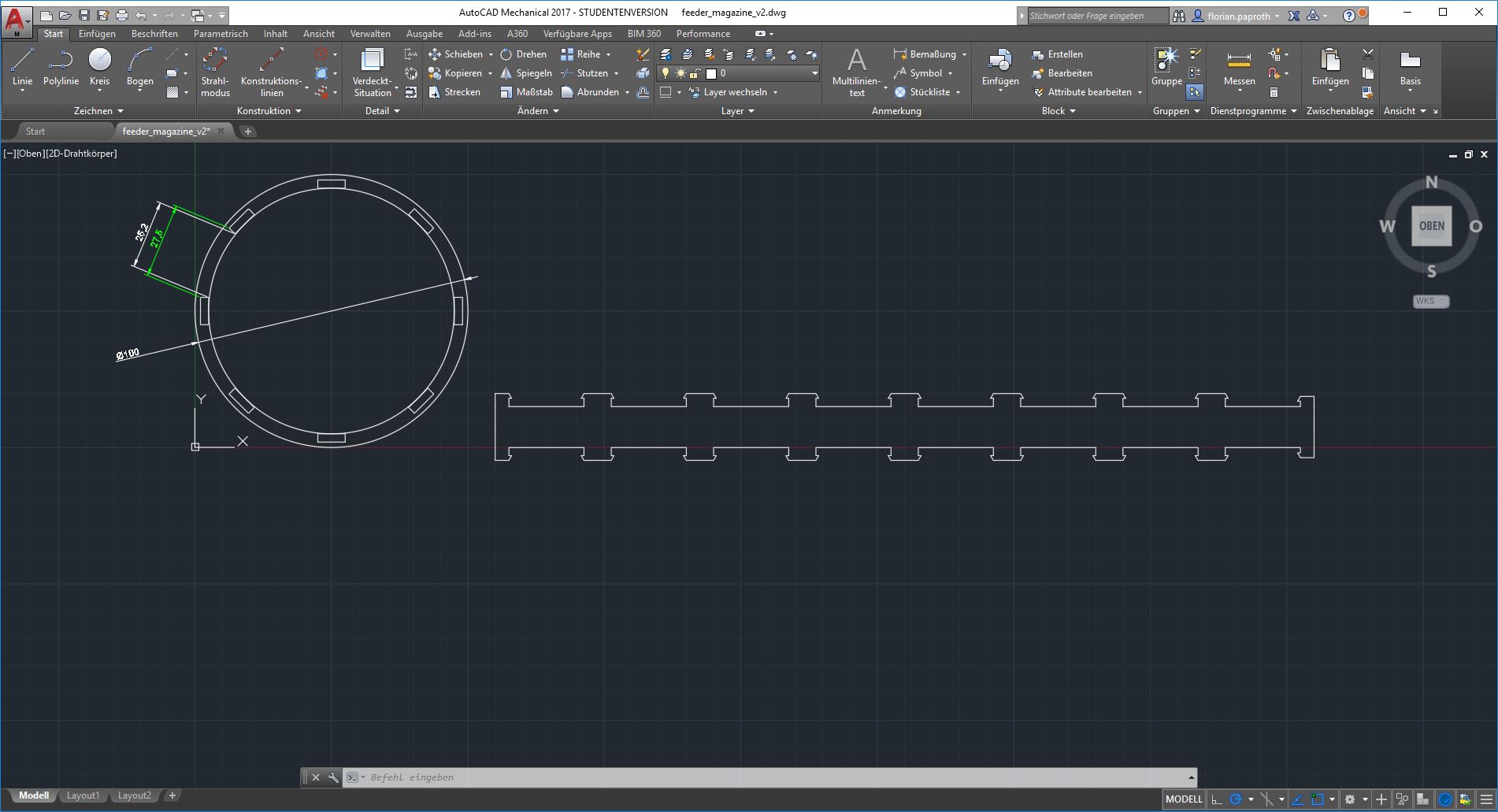The image size is (1498, 812).
Task: Switch to the Layout1 tab
Action: [83, 795]
